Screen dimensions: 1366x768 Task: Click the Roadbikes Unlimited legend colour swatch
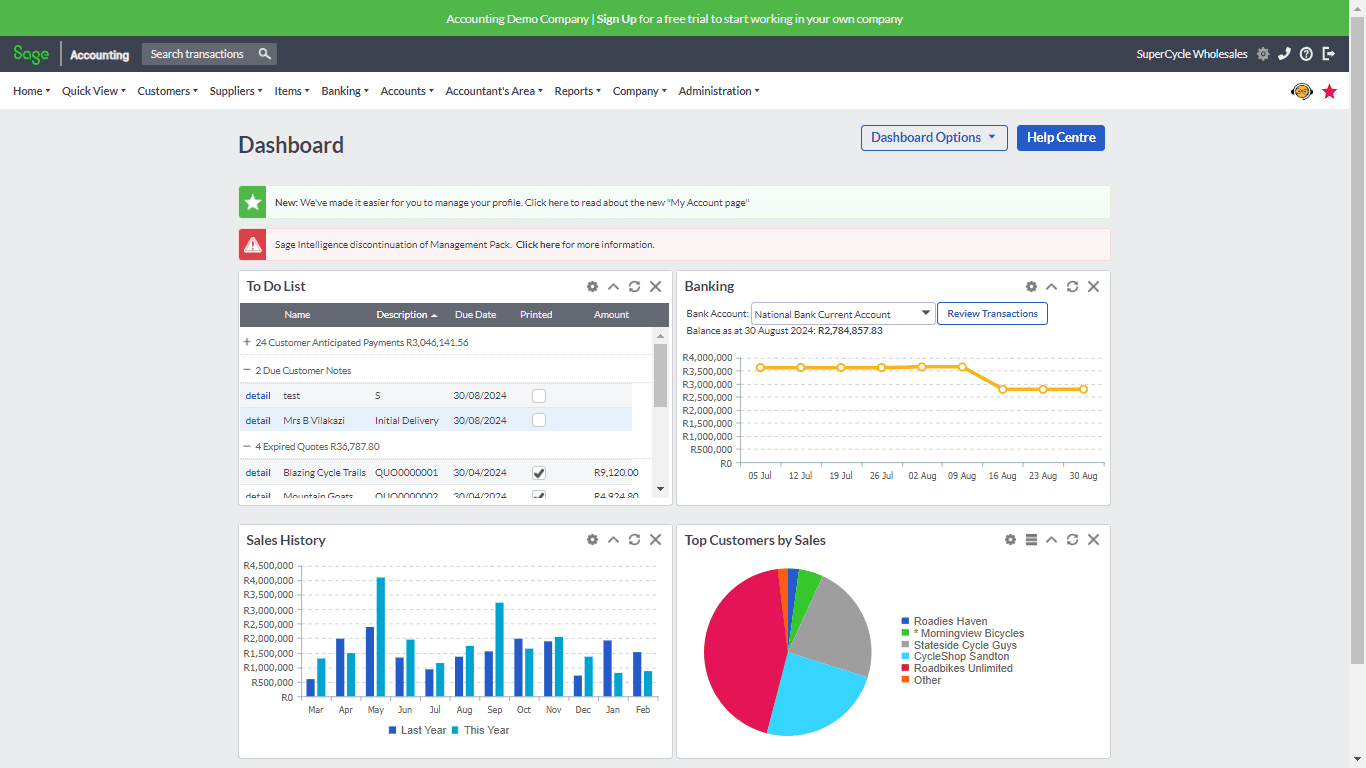pyautogui.click(x=905, y=668)
